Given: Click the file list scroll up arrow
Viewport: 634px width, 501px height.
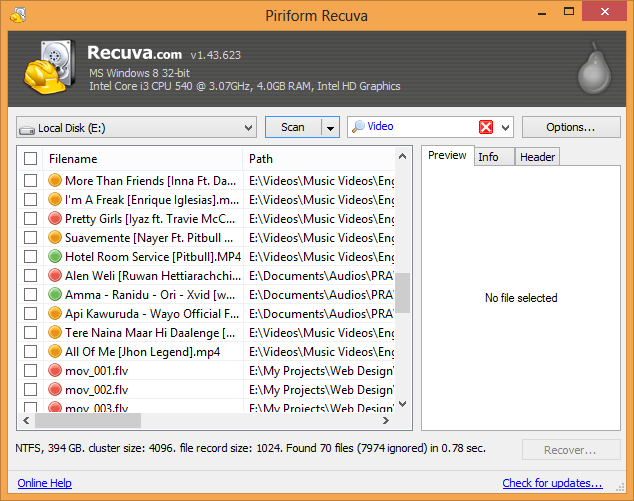Looking at the screenshot, I should coord(402,156).
